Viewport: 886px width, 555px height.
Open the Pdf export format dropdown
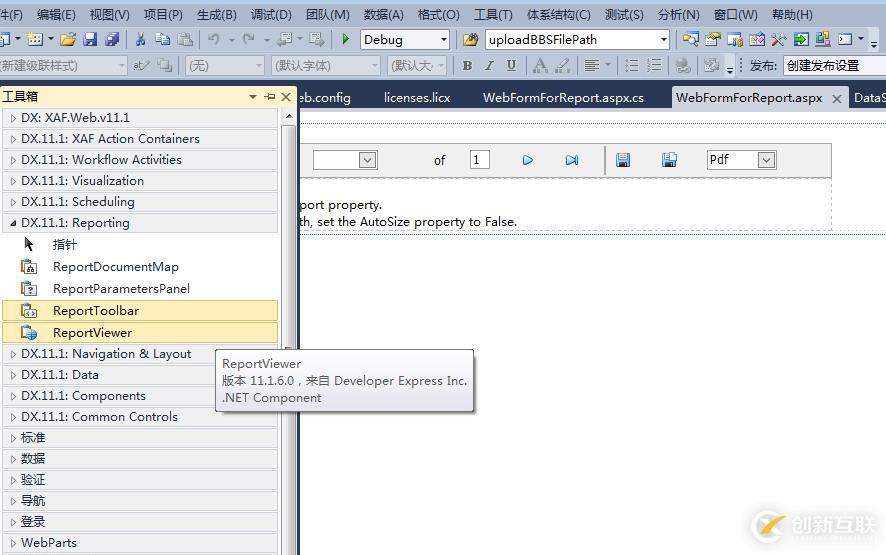click(766, 160)
